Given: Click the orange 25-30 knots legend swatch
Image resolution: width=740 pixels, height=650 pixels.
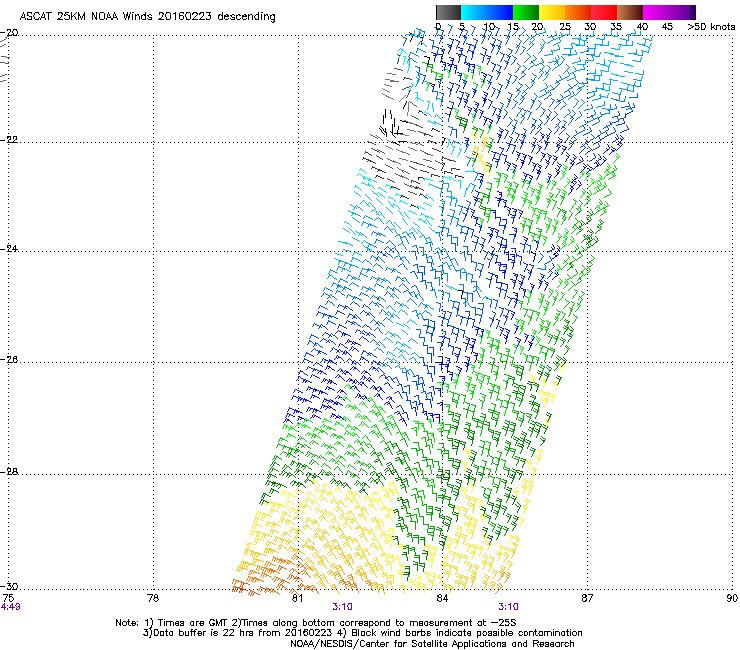Looking at the screenshot, I should tap(578, 12).
